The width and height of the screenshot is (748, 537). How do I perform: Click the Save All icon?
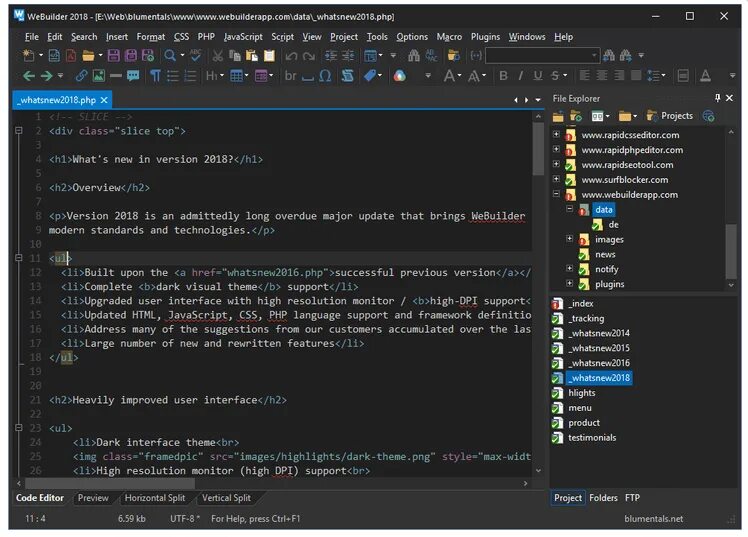[x=130, y=56]
